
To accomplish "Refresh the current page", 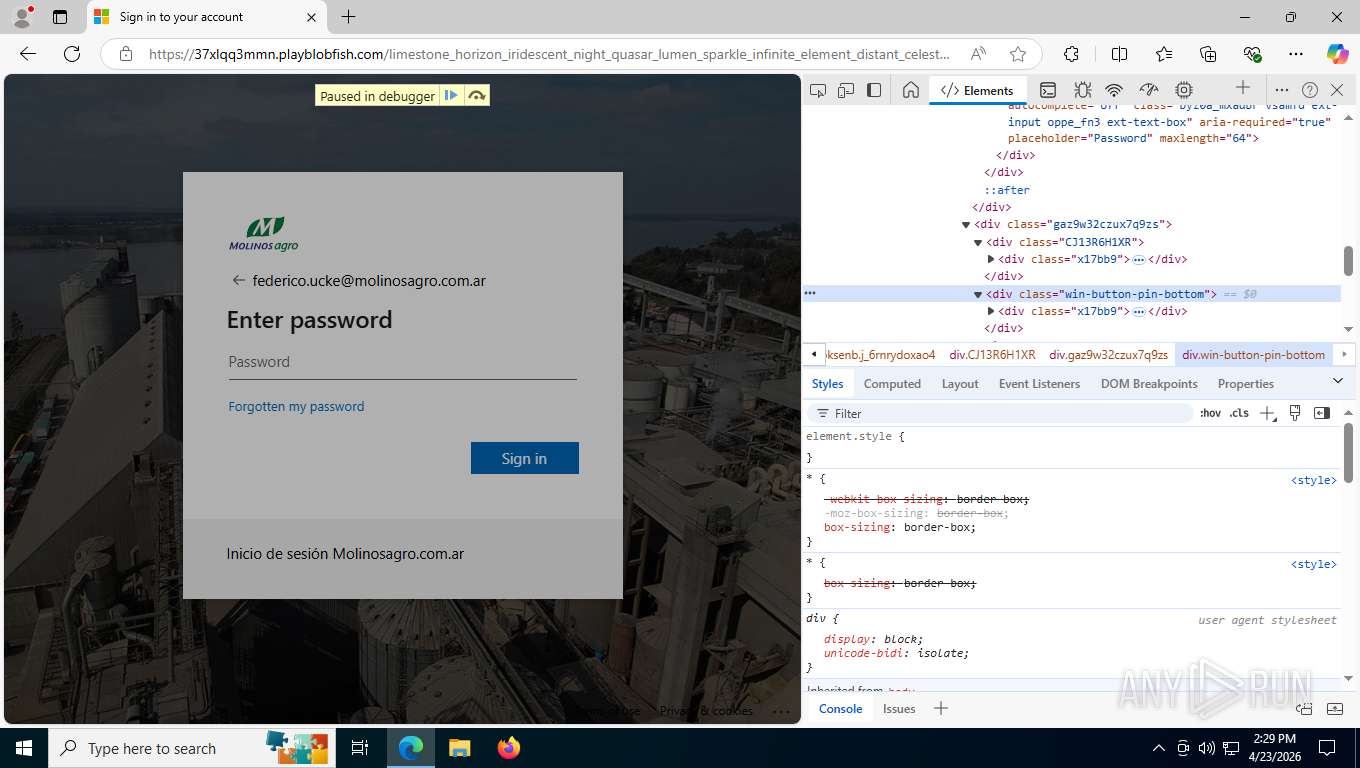I will 72,54.
